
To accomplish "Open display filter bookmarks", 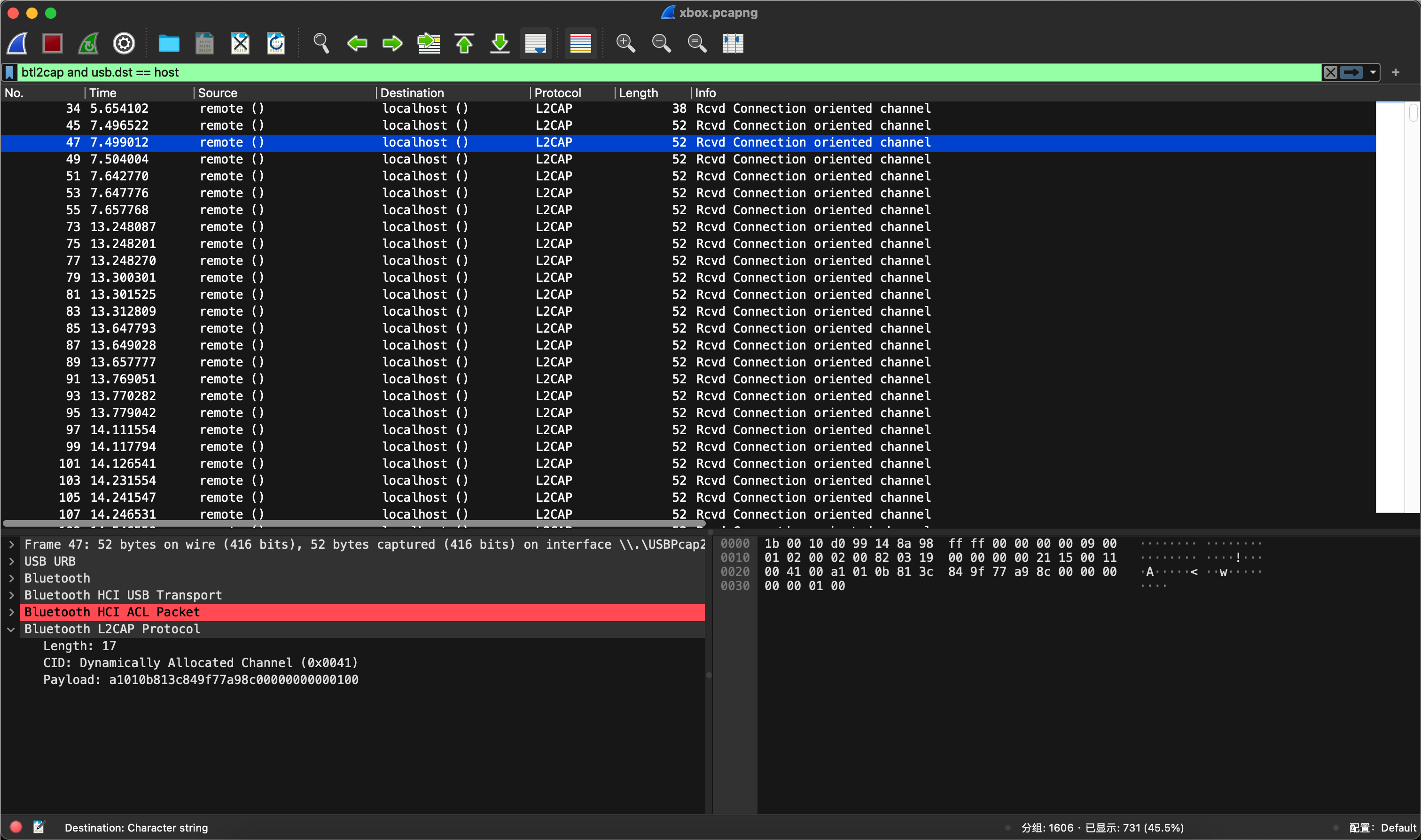I will point(9,72).
